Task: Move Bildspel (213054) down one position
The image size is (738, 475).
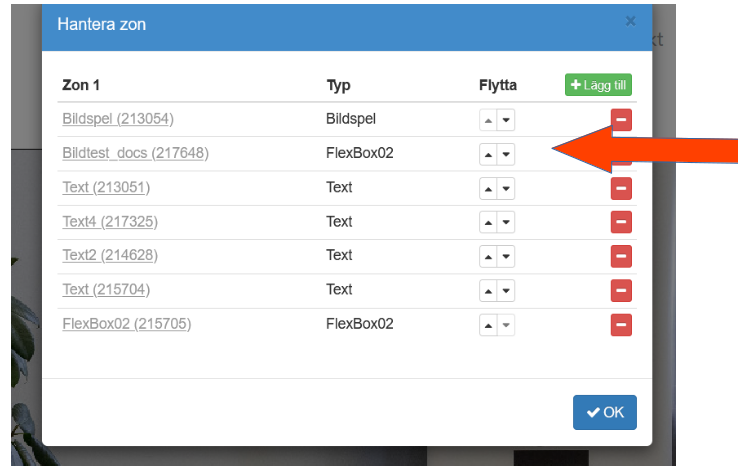Action: pyautogui.click(x=506, y=120)
